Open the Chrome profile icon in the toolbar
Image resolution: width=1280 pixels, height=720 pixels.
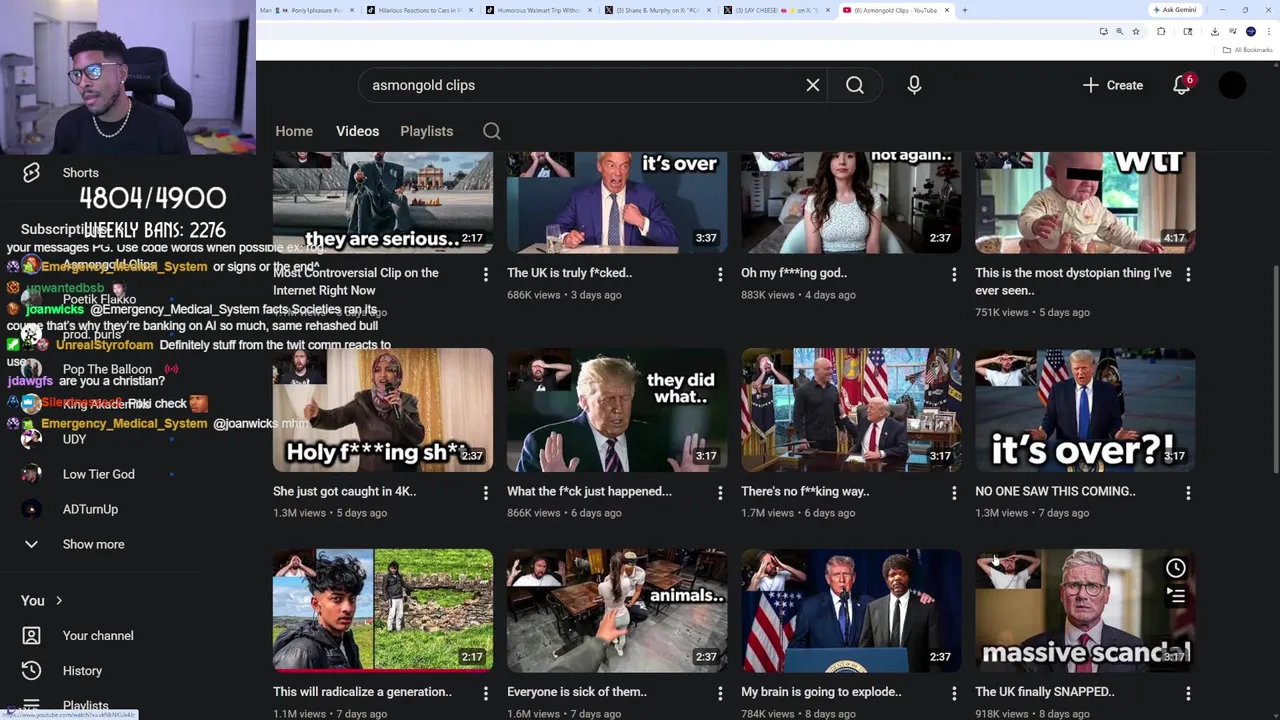point(1251,31)
